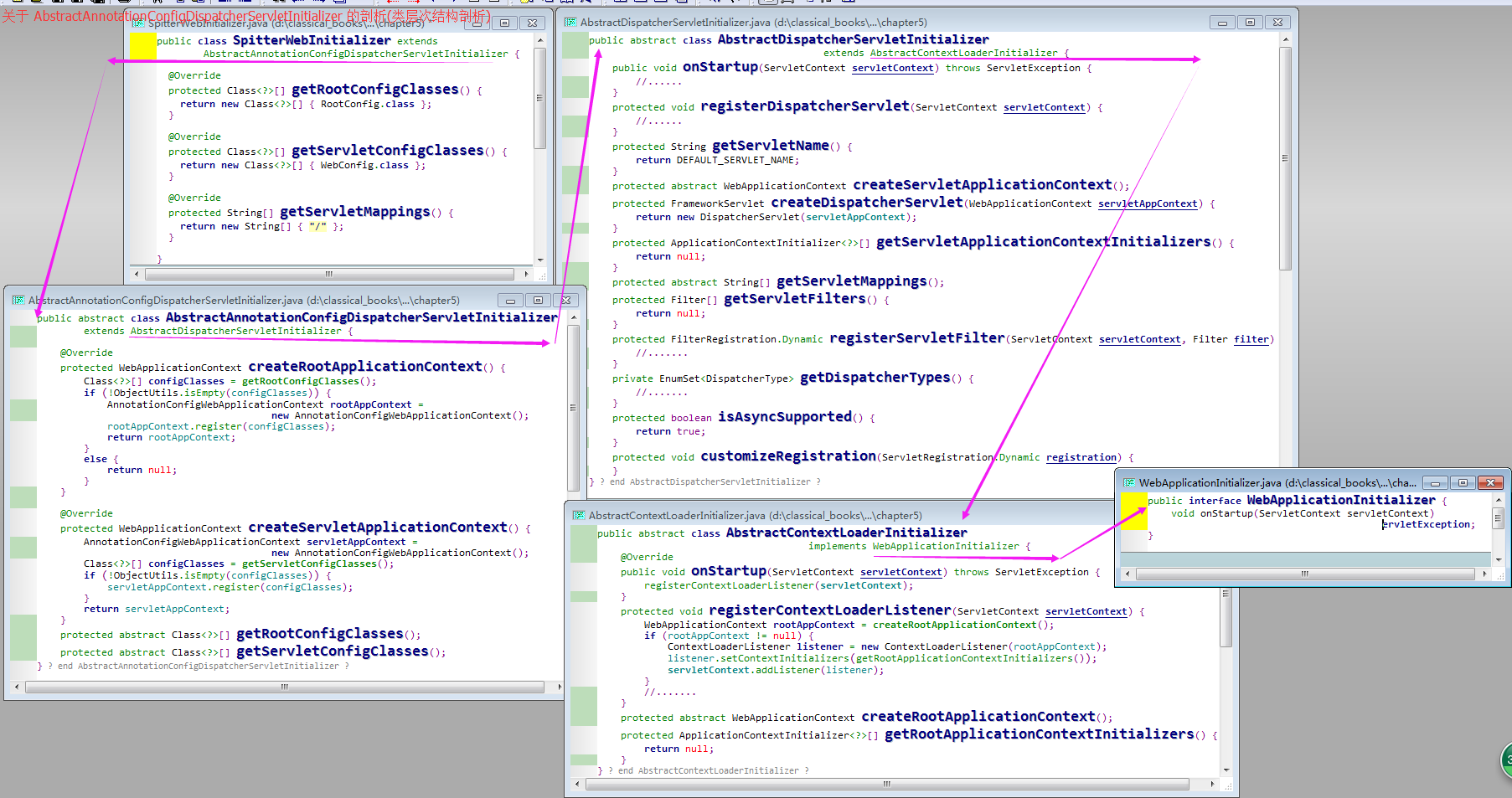Image resolution: width=1512 pixels, height=798 pixels.
Task: Click the AbstractDispatcherServletInitializer.java window file icon
Action: click(570, 23)
